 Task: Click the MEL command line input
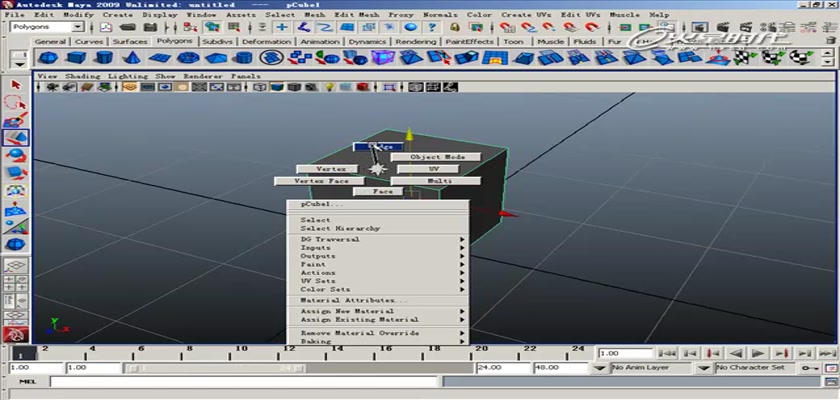point(244,381)
